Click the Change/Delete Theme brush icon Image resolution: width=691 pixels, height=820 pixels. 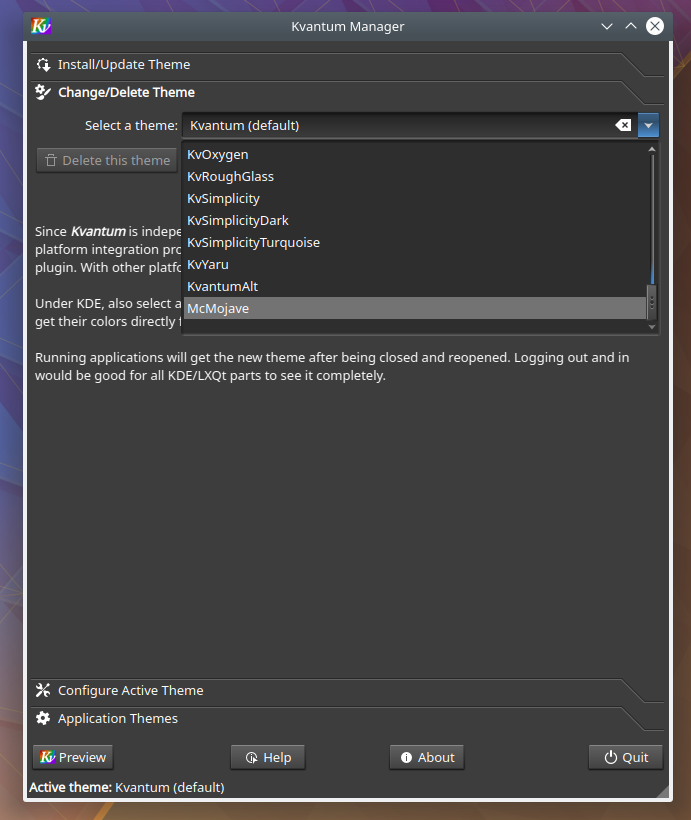point(43,93)
